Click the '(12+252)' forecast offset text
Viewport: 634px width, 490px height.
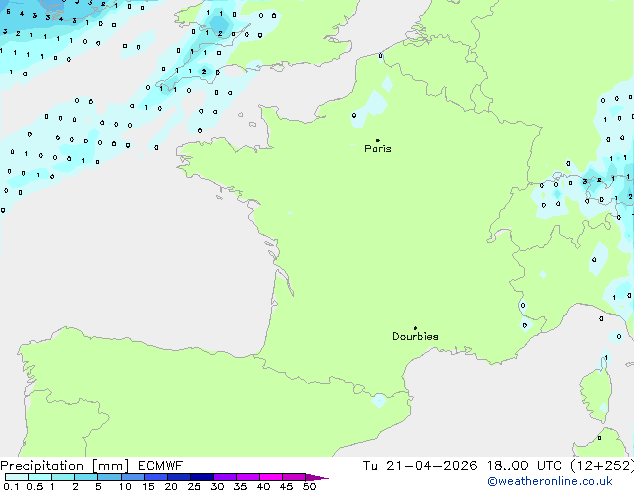(602, 466)
